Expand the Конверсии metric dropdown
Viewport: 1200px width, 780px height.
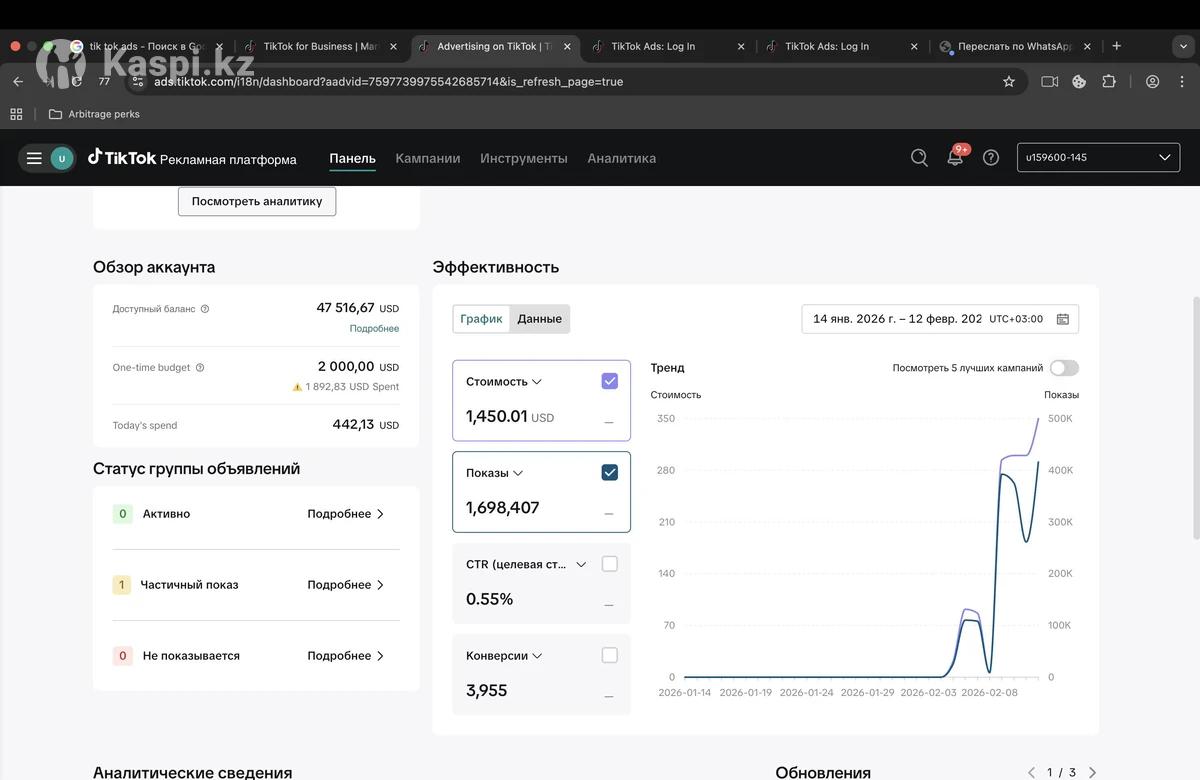click(x=537, y=656)
